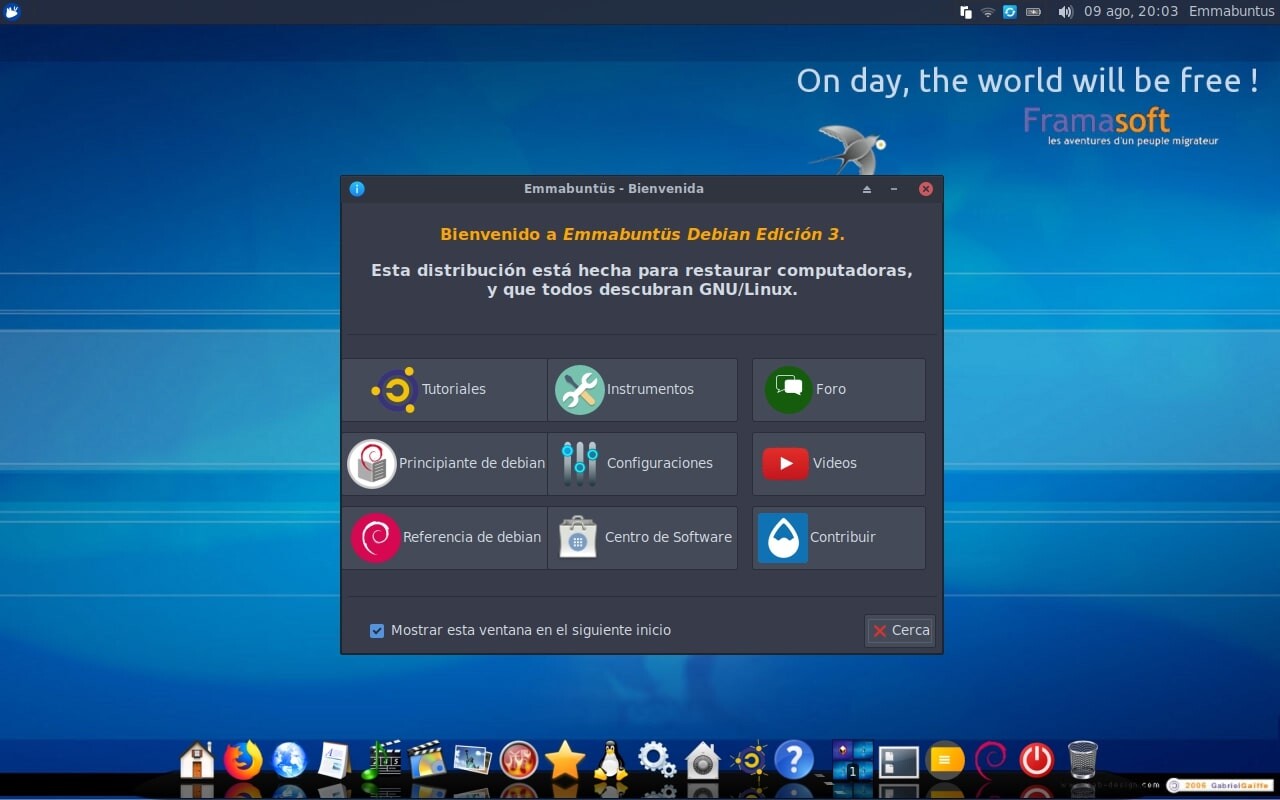Click the Wi-Fi network indicator
Image resolution: width=1280 pixels, height=800 pixels.
pyautogui.click(x=988, y=12)
